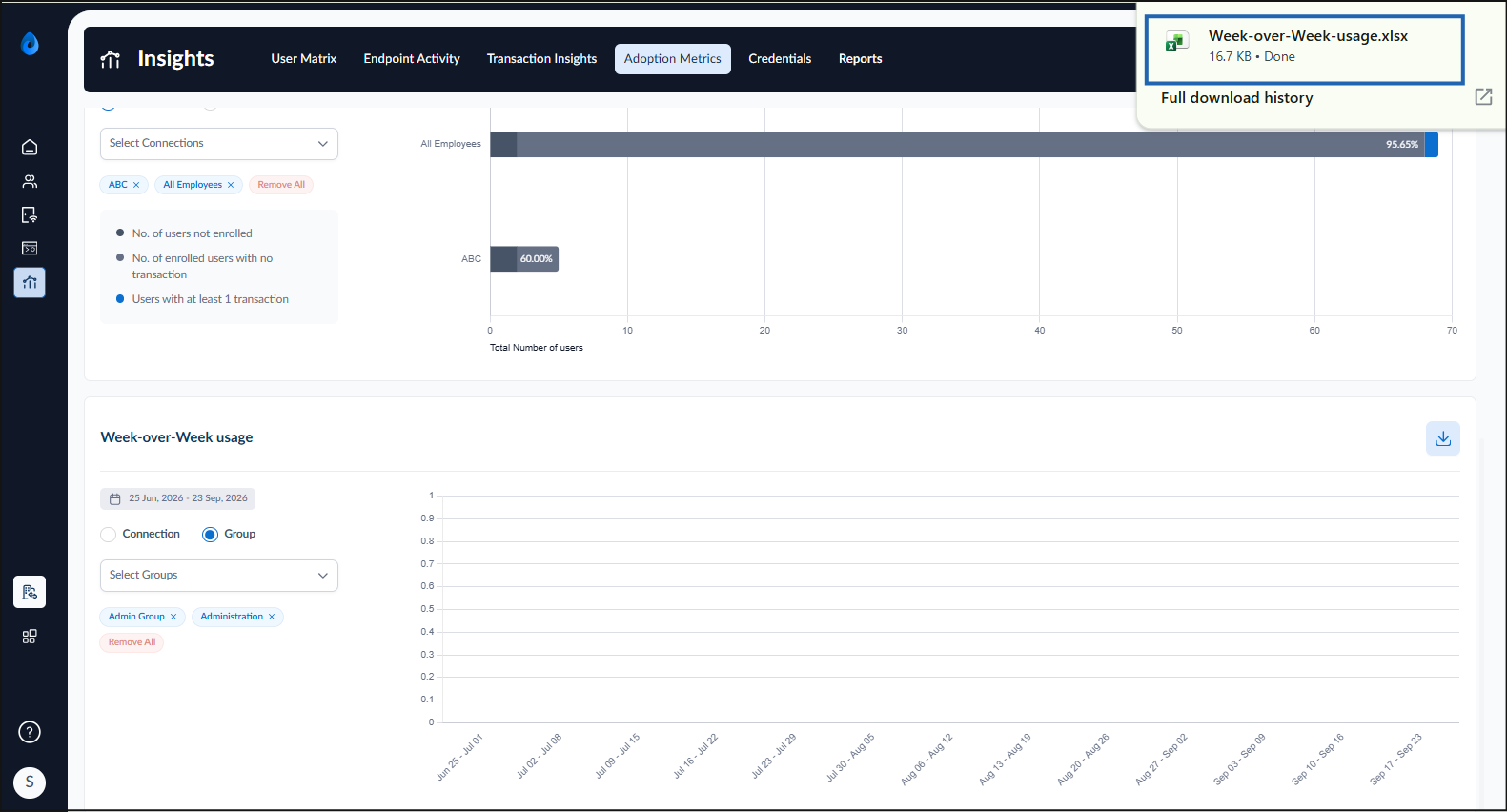Open the 25 Jun - 23 Sep date range picker
Viewport: 1507px width, 812px height.
point(178,498)
